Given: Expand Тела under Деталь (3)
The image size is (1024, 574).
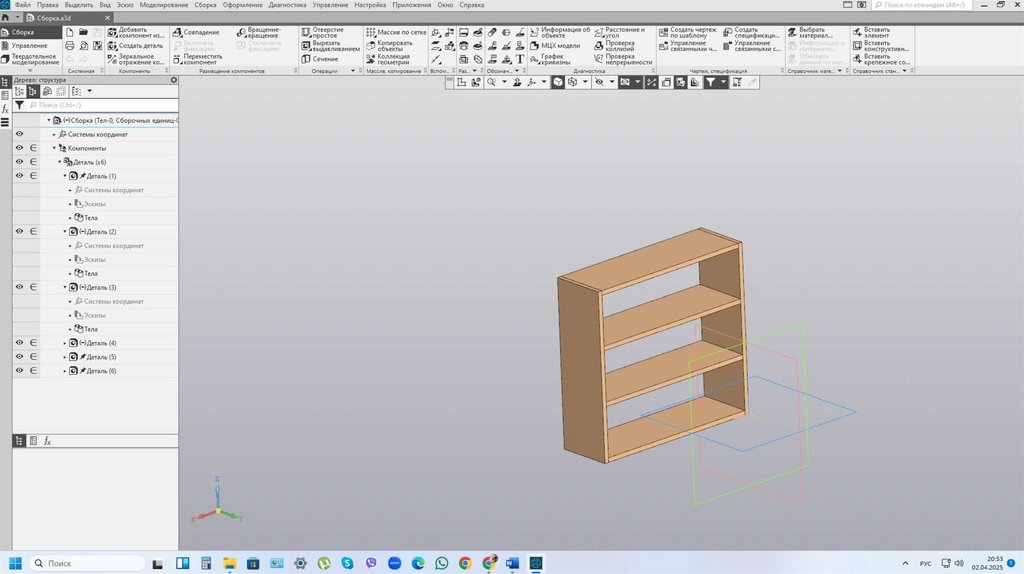Looking at the screenshot, I should [x=70, y=329].
